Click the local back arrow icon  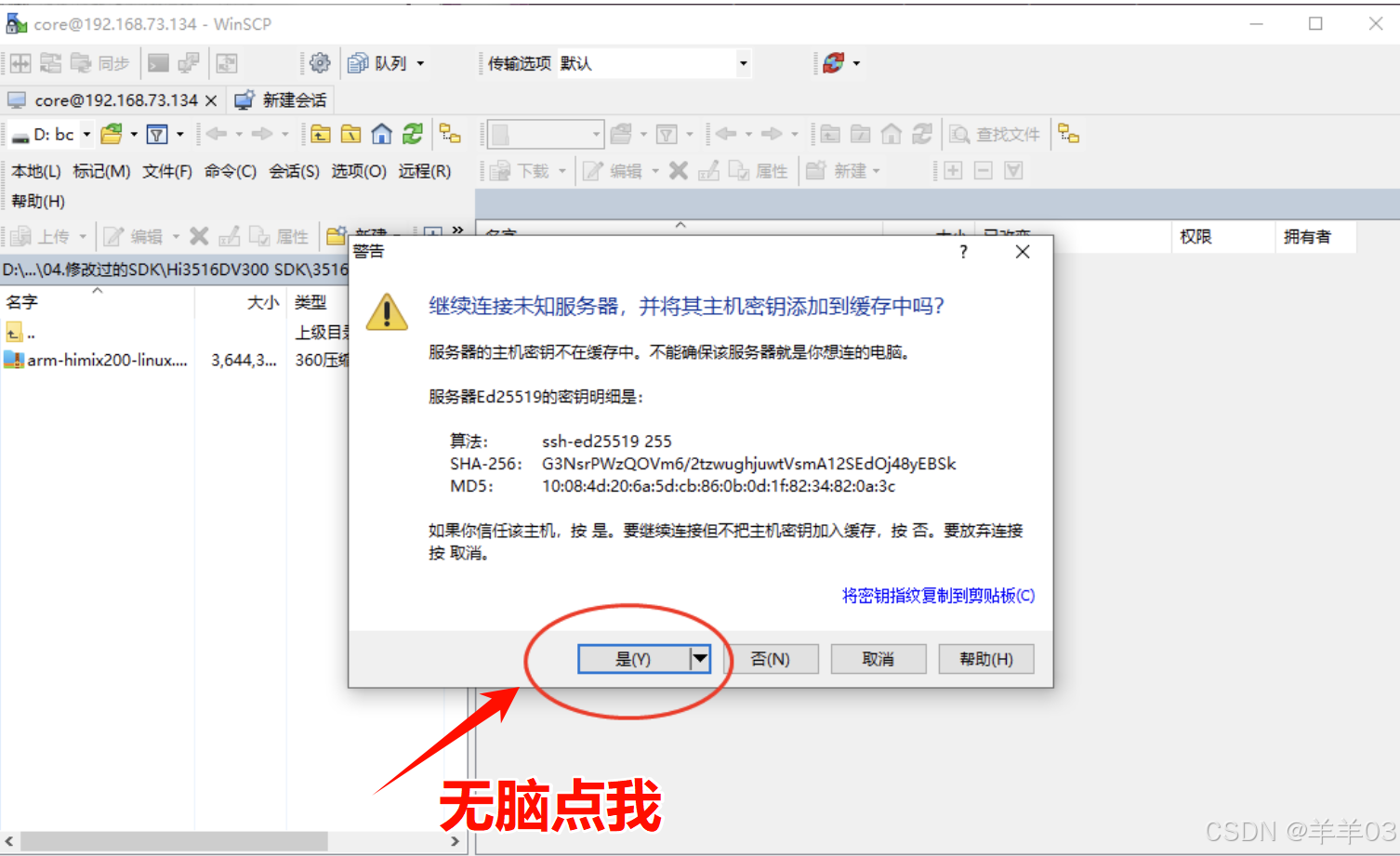[217, 135]
